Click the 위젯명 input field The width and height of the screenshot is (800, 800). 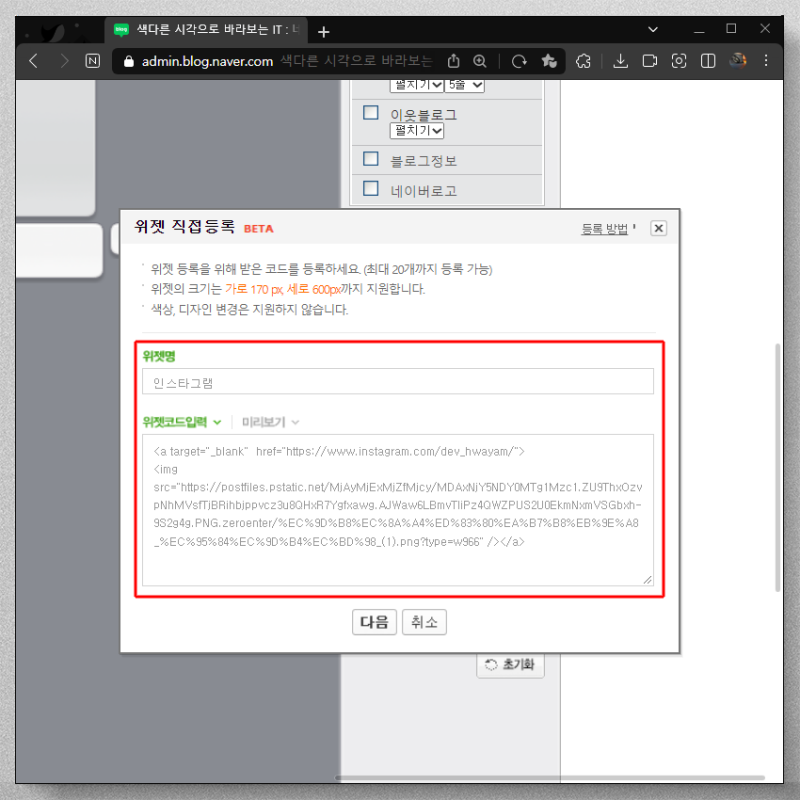398,382
